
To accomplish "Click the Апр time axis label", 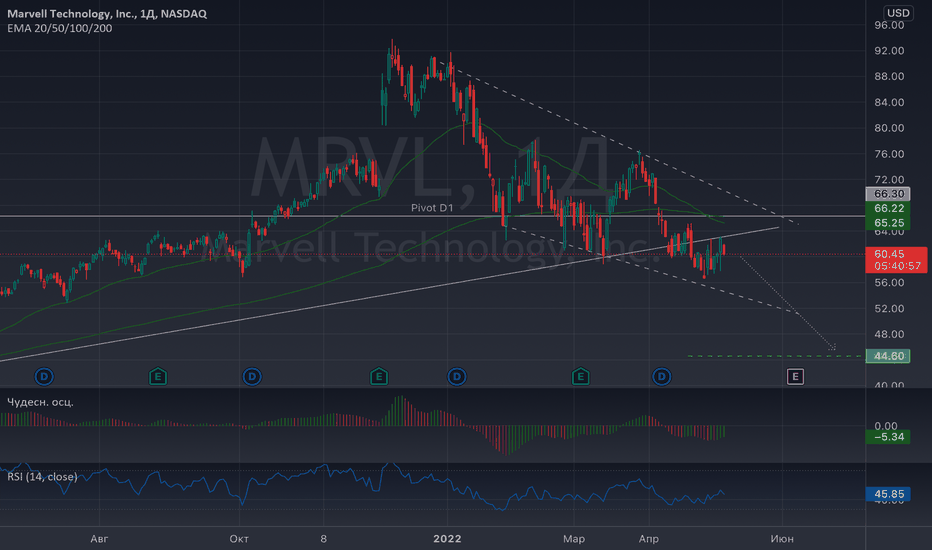I will pos(648,539).
